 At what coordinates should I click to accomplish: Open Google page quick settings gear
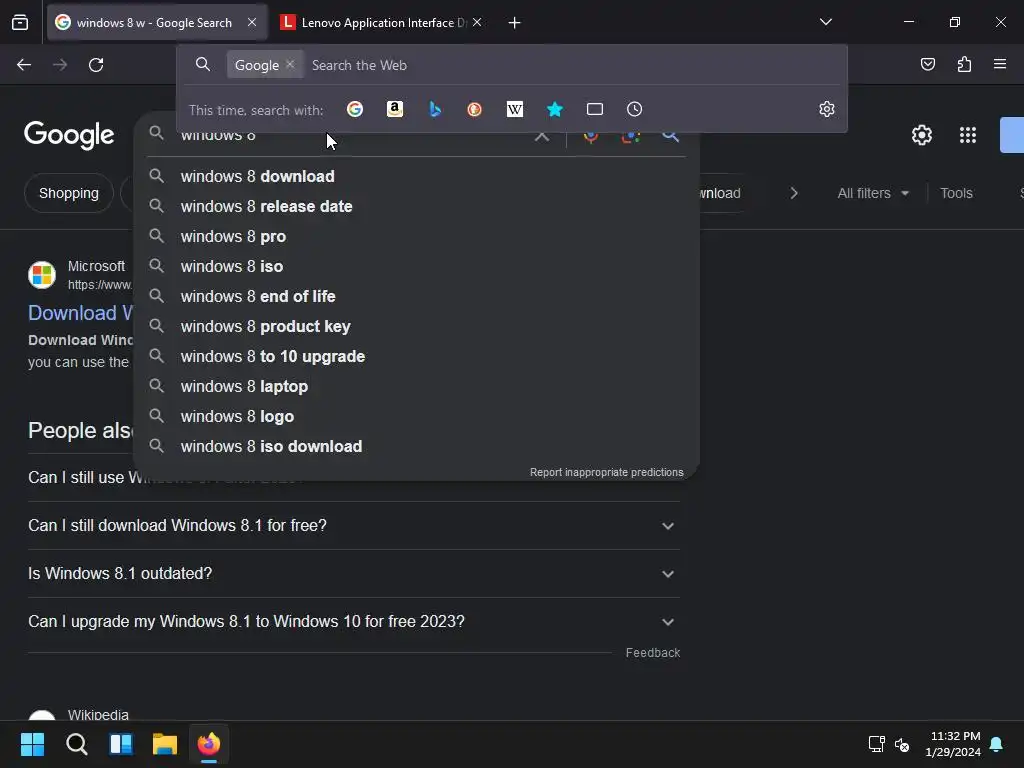(921, 135)
